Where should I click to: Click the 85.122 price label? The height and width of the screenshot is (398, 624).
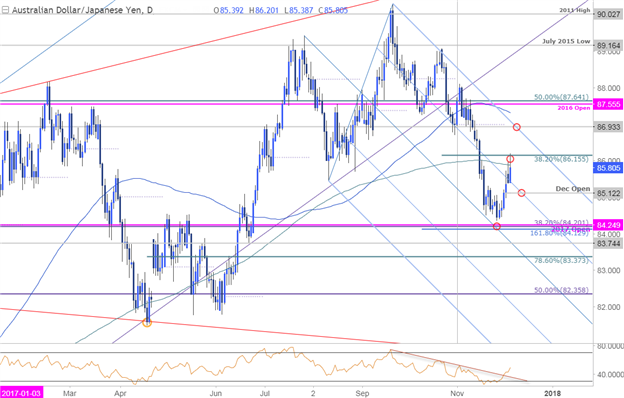point(608,193)
